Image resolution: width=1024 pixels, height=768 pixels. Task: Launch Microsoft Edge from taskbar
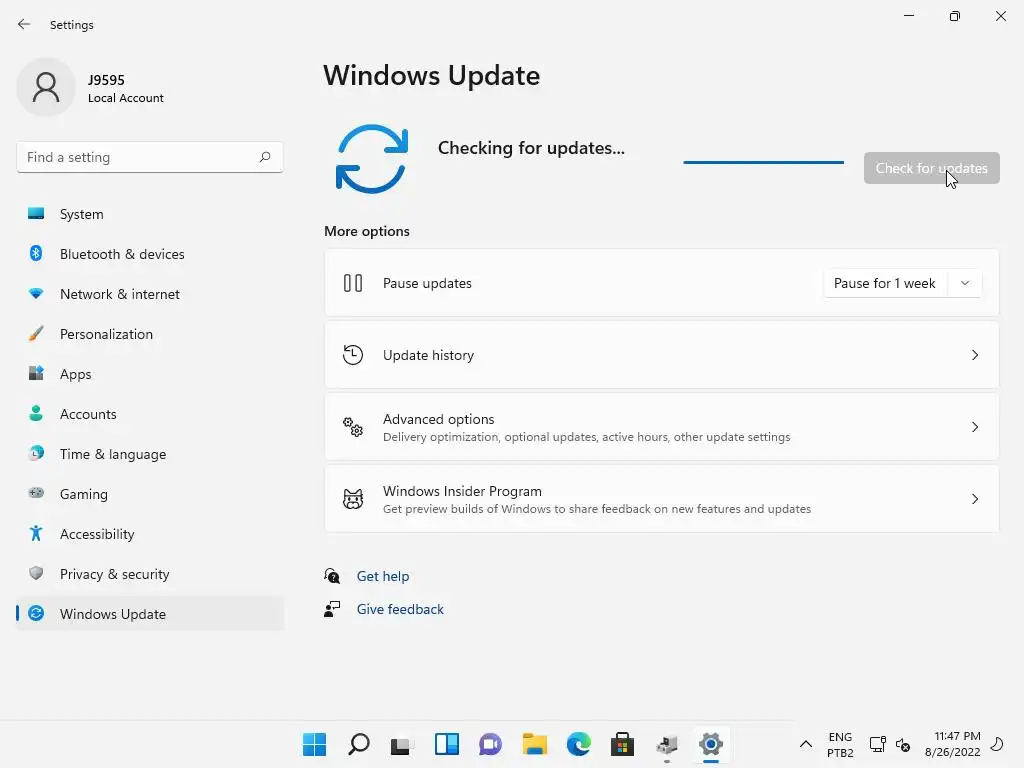point(579,744)
